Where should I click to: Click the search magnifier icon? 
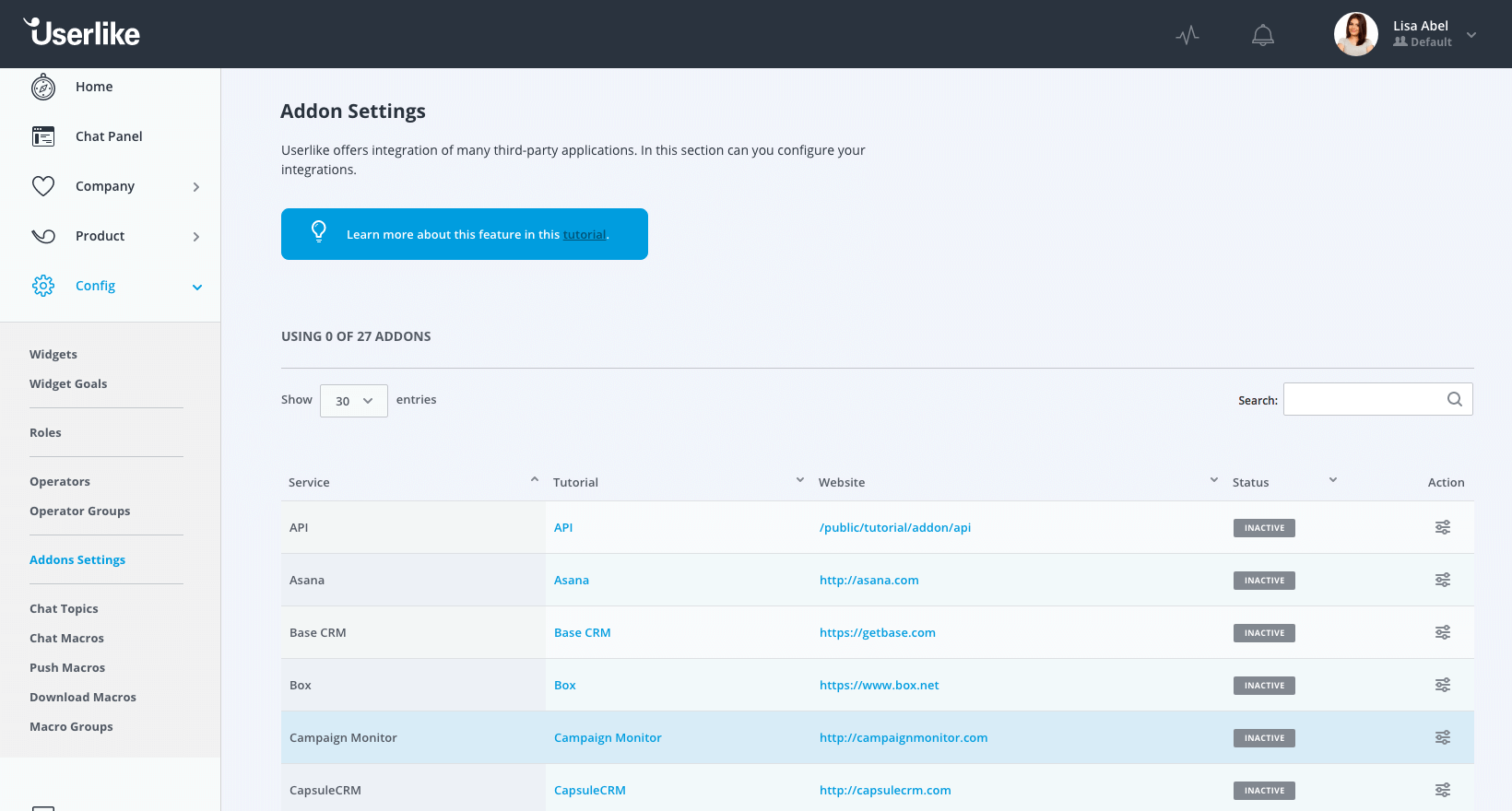pos(1454,399)
